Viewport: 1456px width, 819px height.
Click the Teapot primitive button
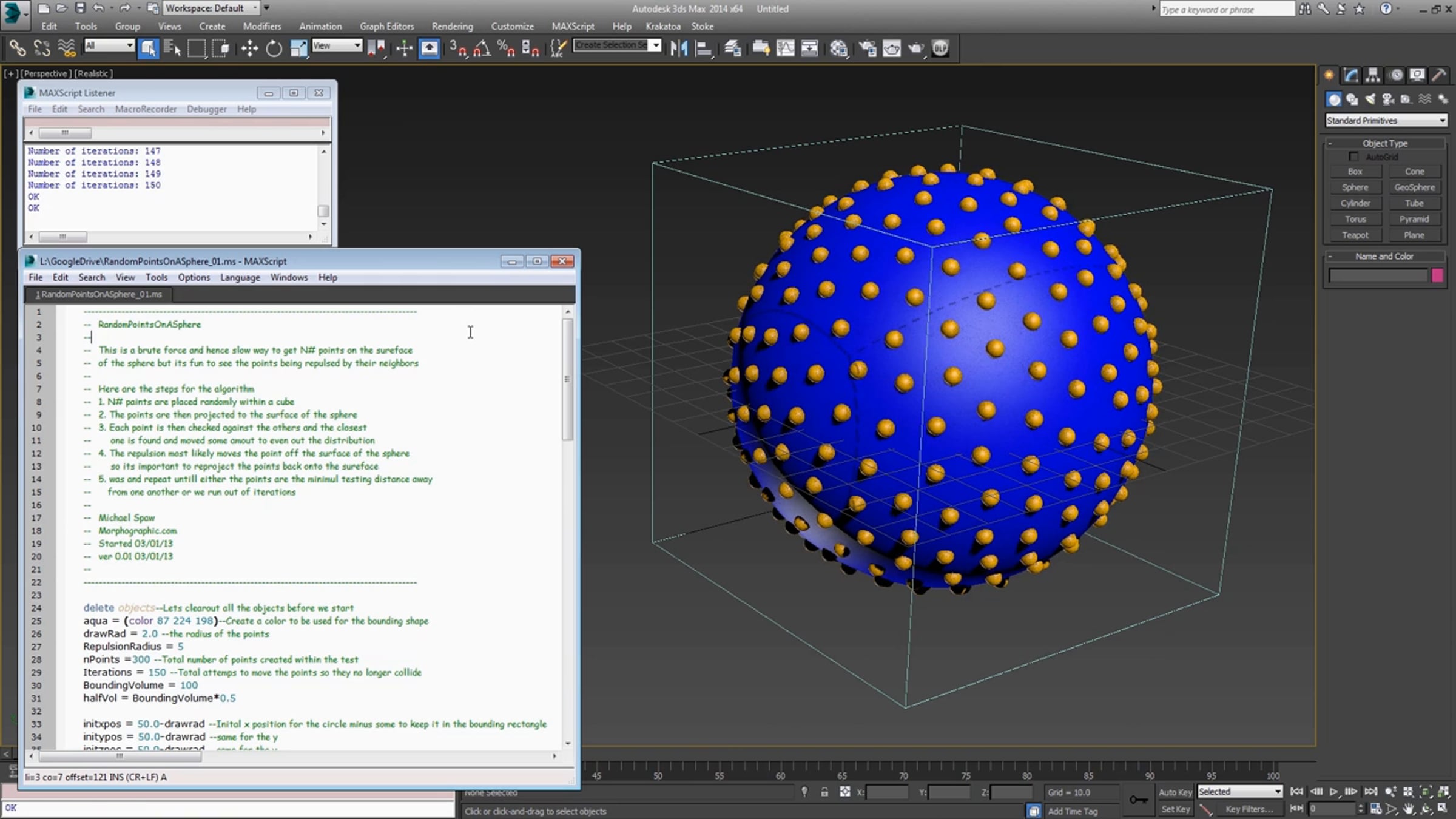pyautogui.click(x=1355, y=235)
